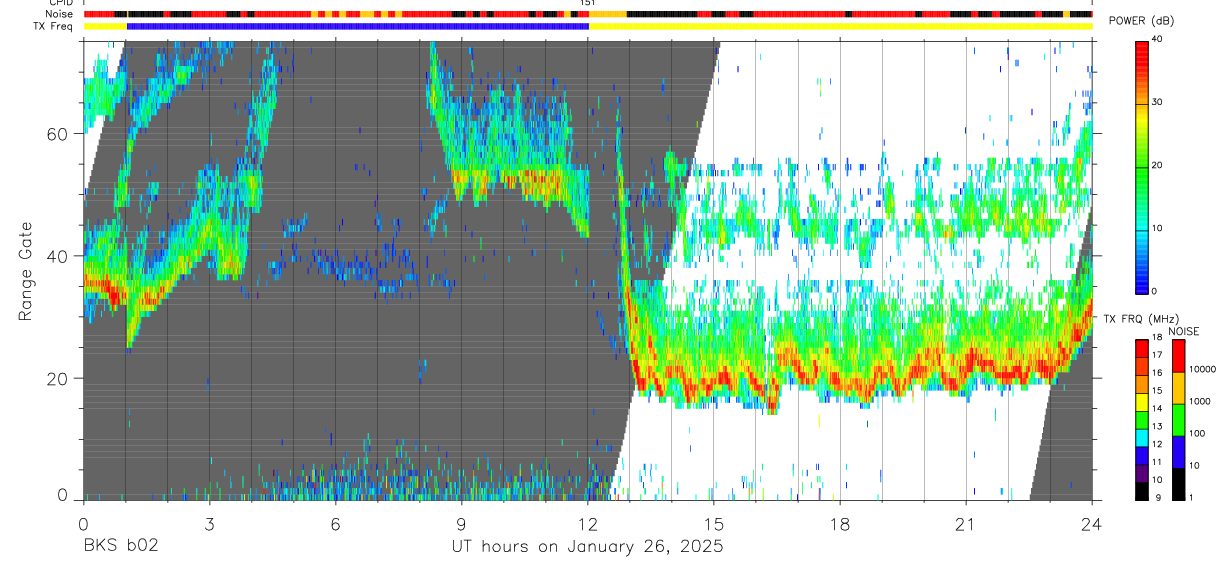Click the 'TX Freq' row label at top
Image resolution: width=1228 pixels, height=567 pixels.
point(54,27)
